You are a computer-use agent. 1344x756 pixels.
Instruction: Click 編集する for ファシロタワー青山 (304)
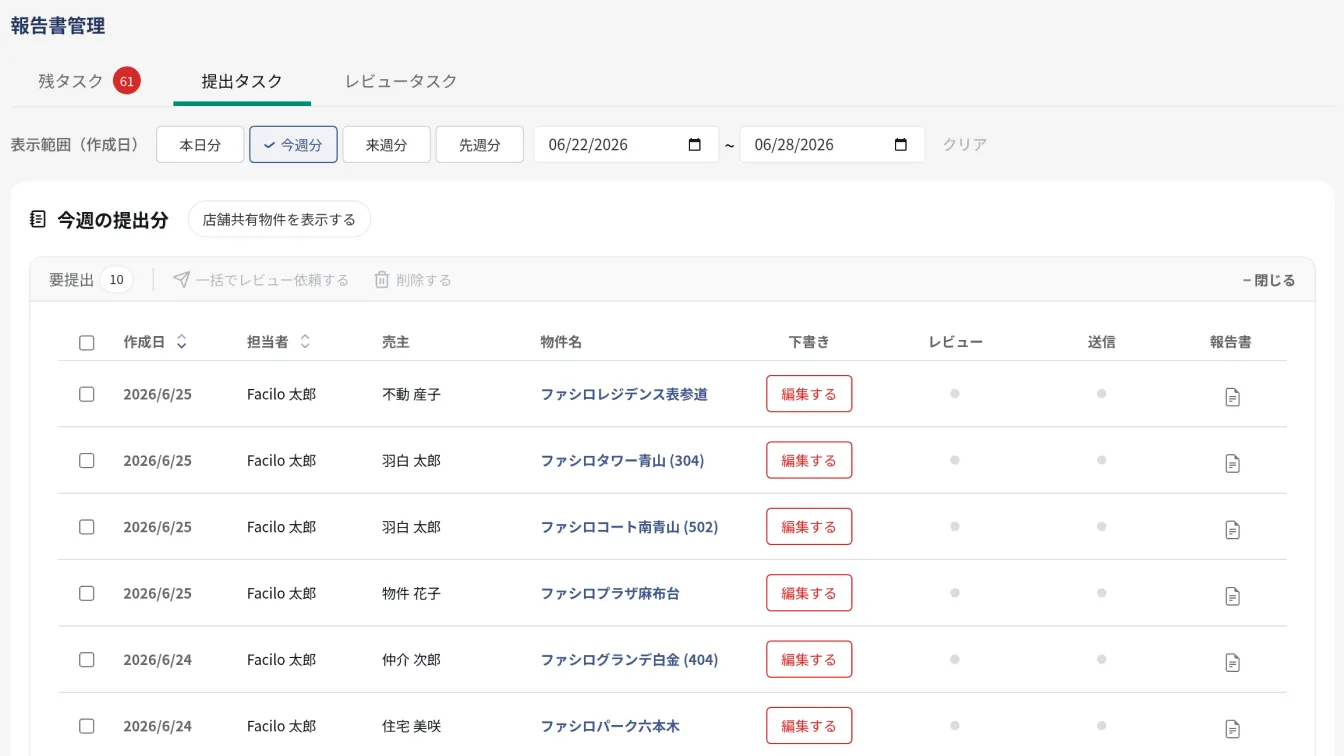[x=809, y=461]
